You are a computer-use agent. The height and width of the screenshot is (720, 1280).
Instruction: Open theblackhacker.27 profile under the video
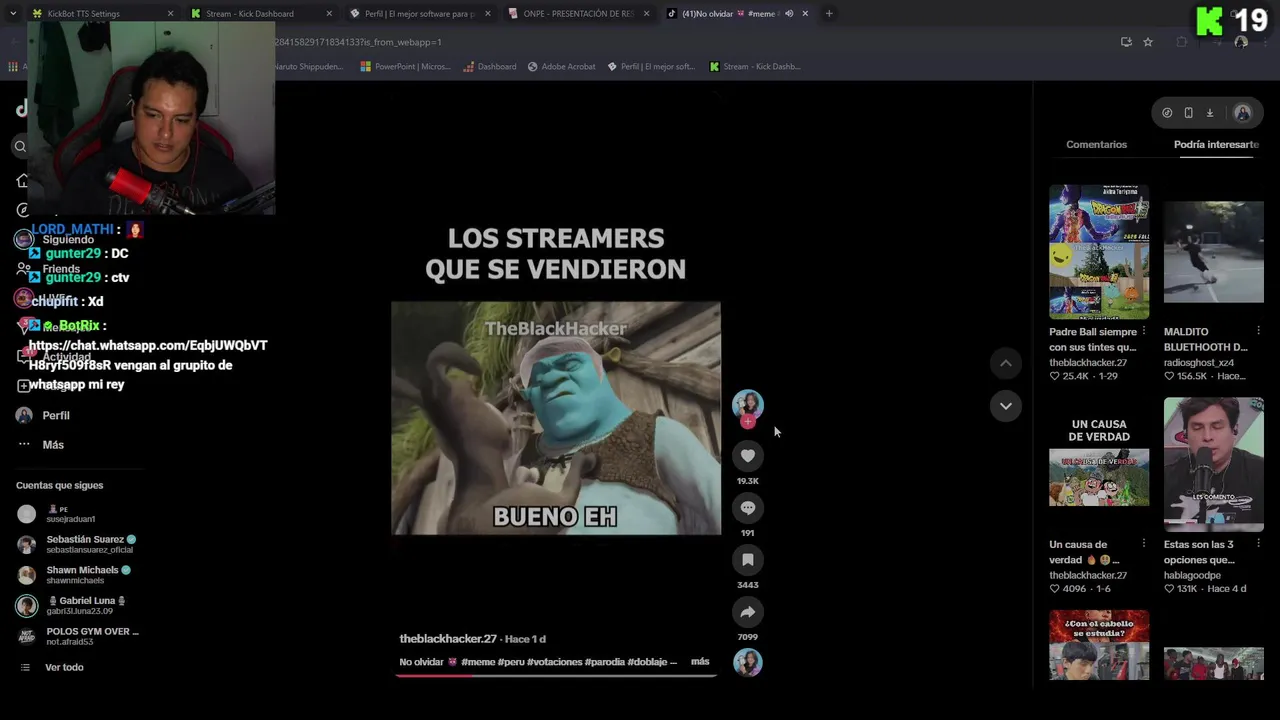[x=448, y=639]
